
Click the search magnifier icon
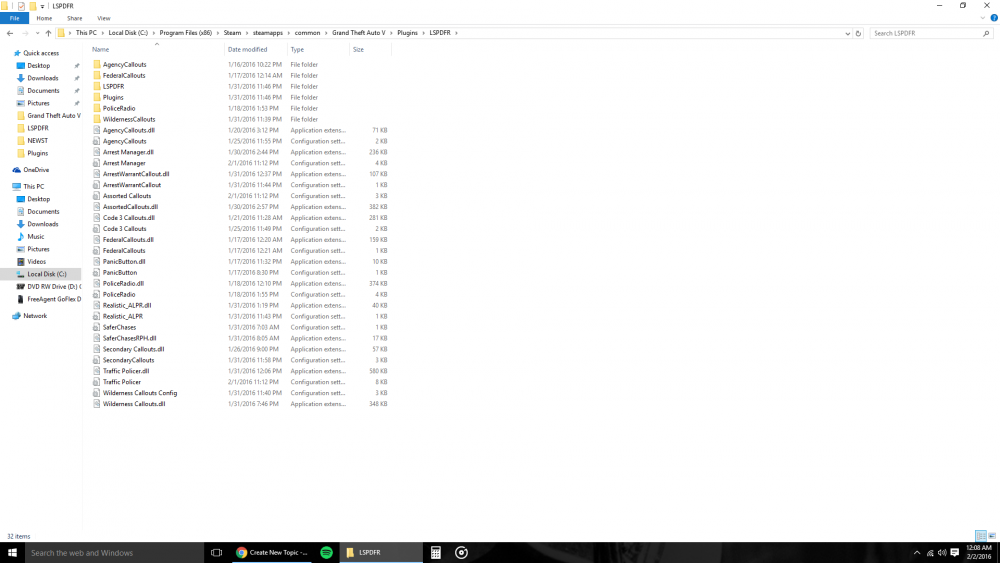[986, 33]
